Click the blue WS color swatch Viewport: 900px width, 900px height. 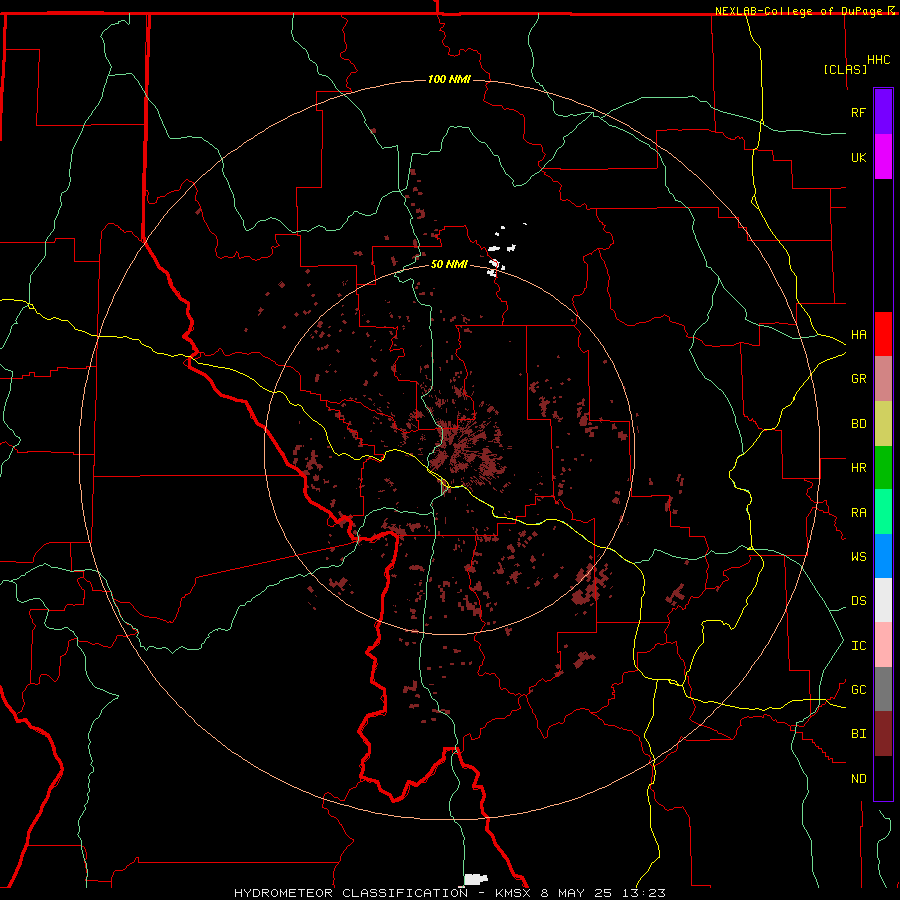883,556
